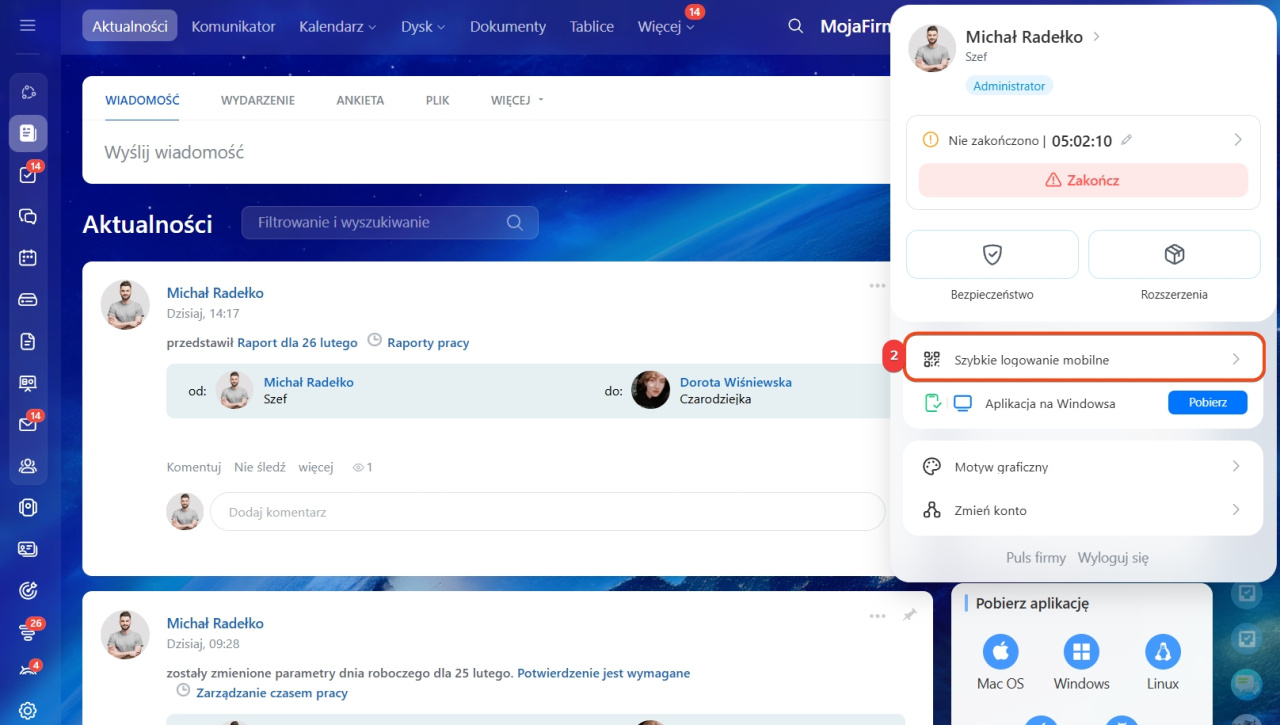Open the three-dot menu on the 14:17 post

click(x=877, y=286)
